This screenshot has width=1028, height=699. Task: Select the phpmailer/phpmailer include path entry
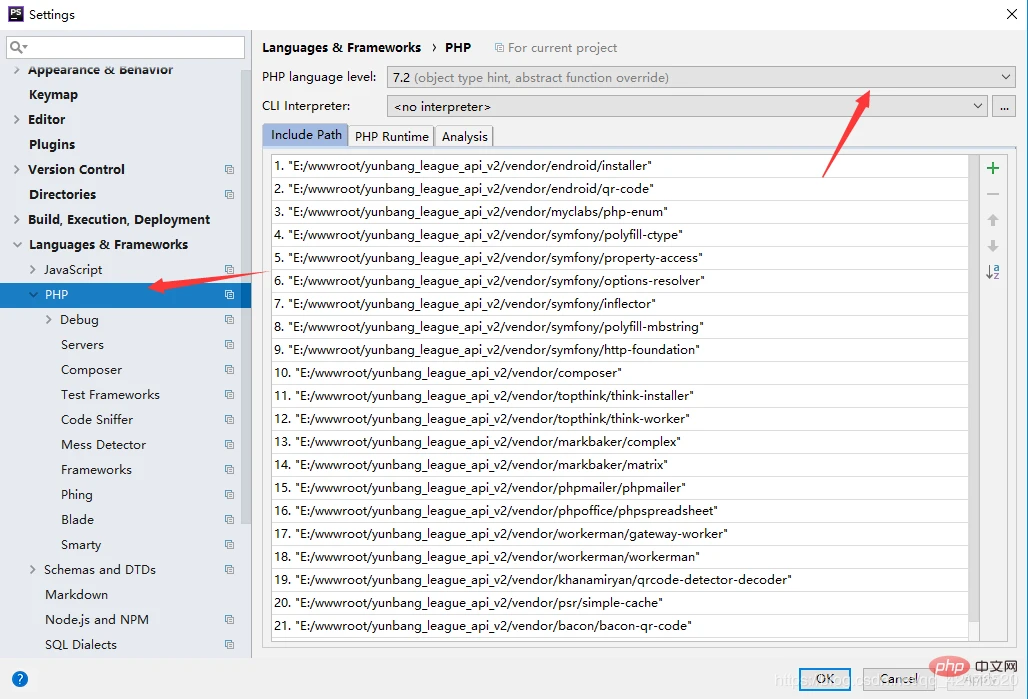pos(490,488)
